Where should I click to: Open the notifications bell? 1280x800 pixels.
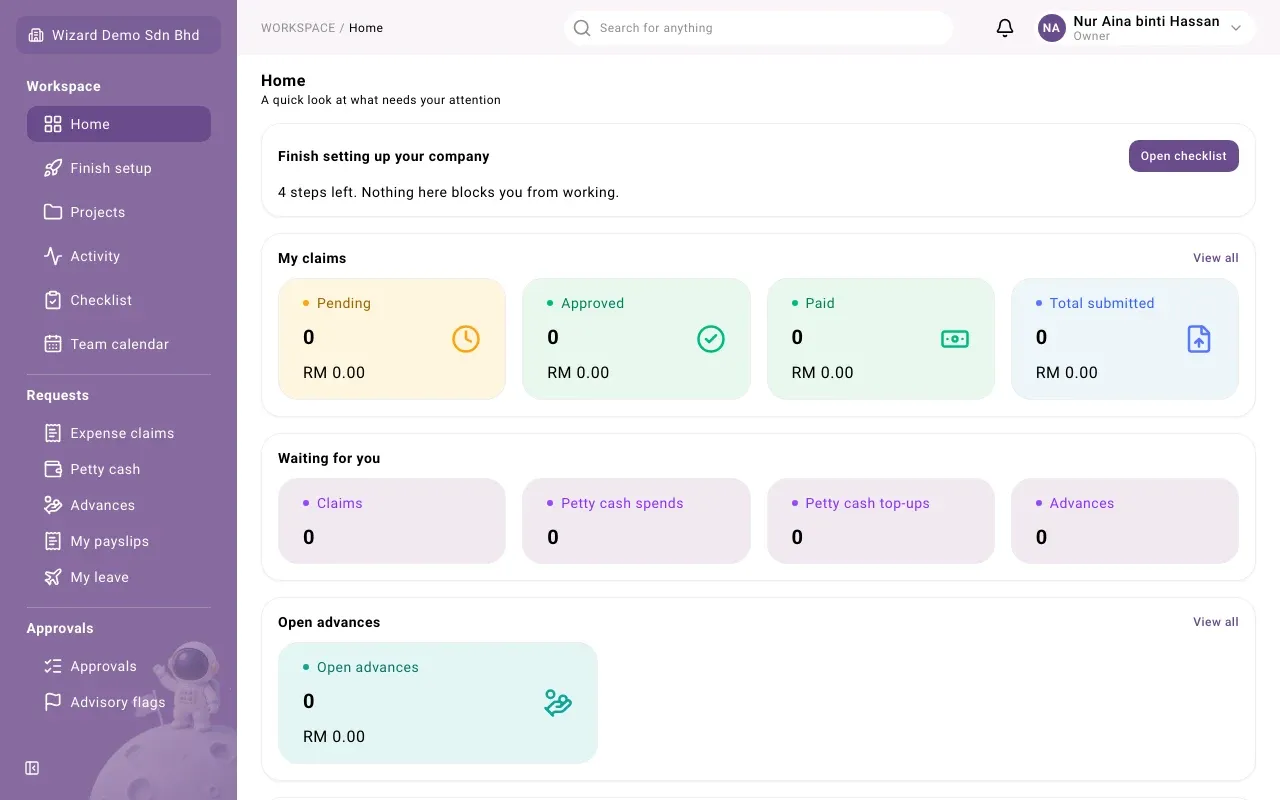pyautogui.click(x=1005, y=28)
